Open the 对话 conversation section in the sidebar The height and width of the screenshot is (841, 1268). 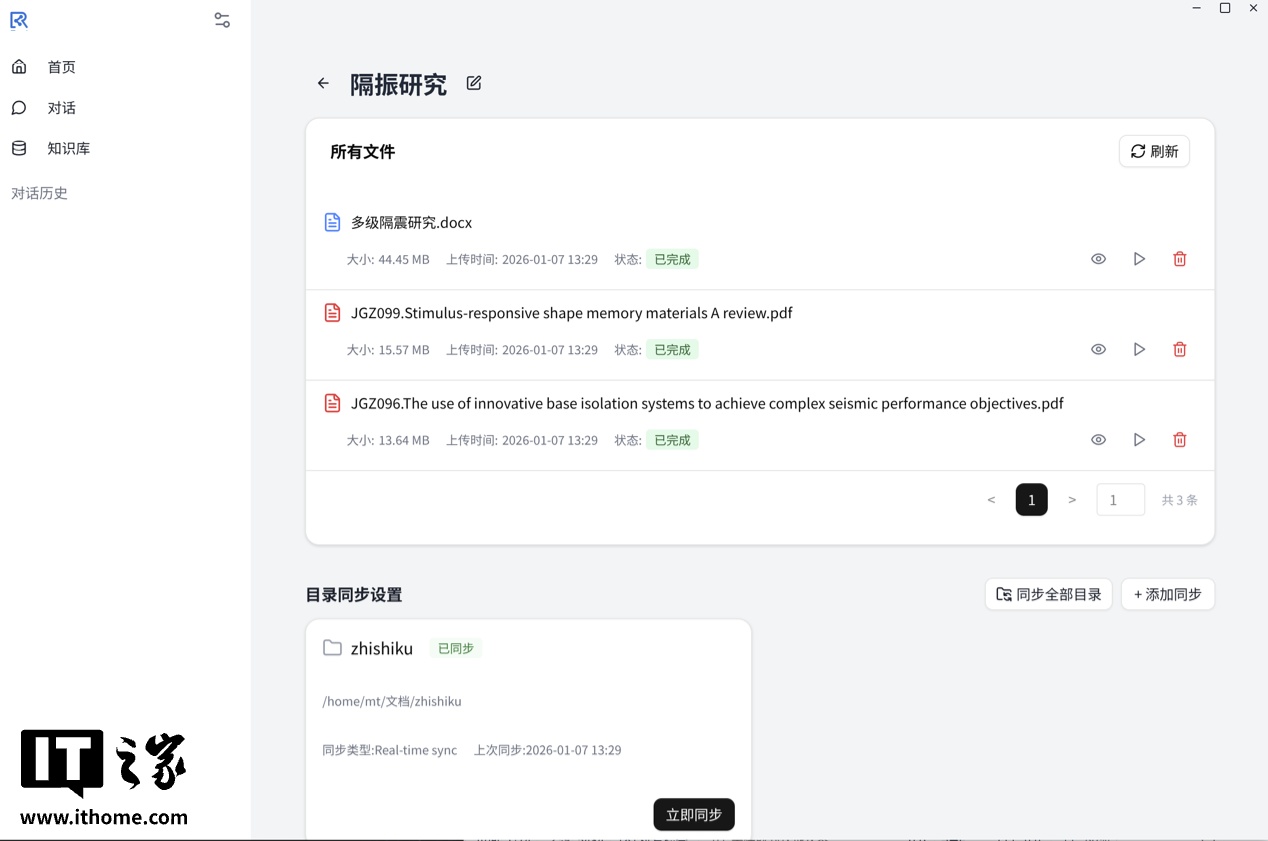(61, 107)
